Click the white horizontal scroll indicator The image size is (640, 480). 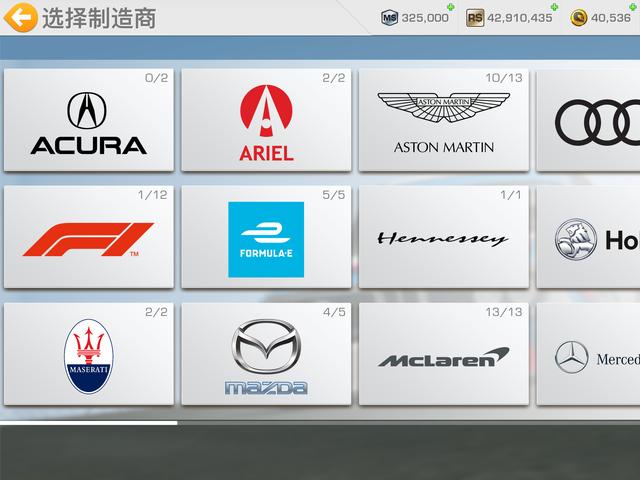[88, 423]
